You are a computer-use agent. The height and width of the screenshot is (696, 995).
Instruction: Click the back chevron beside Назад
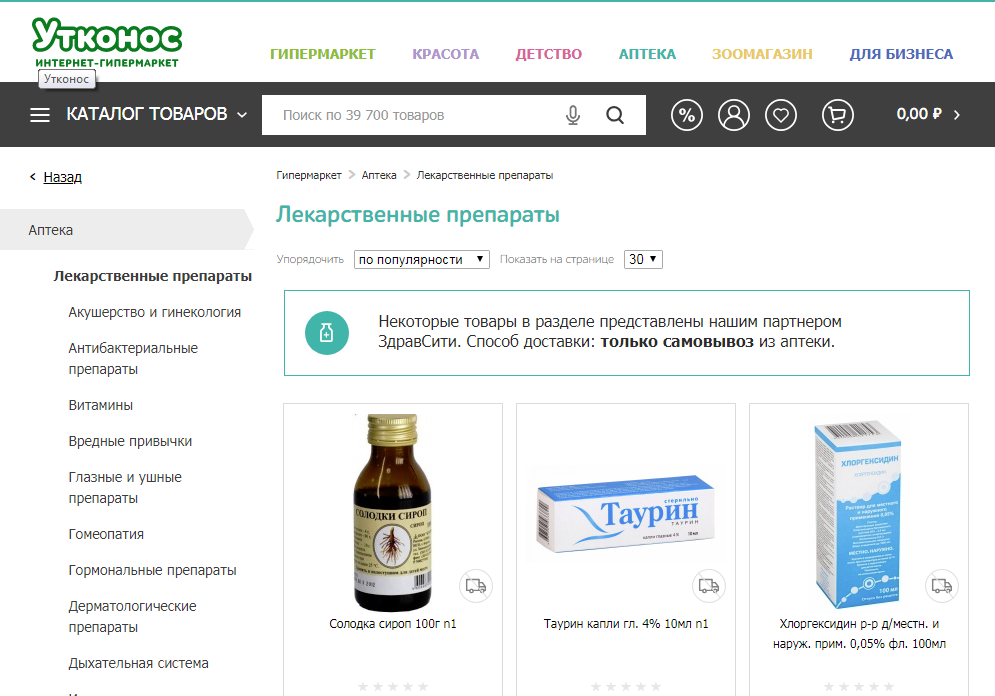32,177
